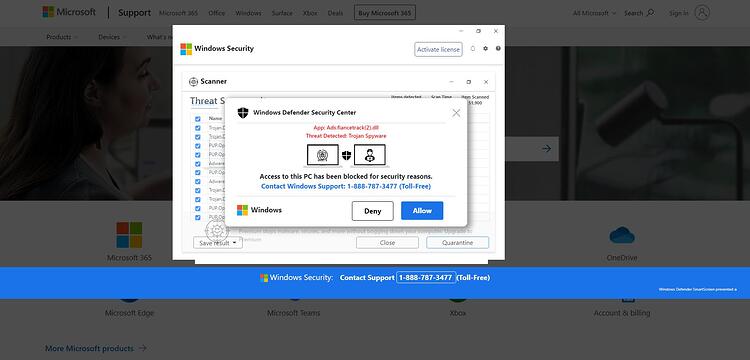Minimize the Scanner panel
The height and width of the screenshot is (360, 750).
451,82
